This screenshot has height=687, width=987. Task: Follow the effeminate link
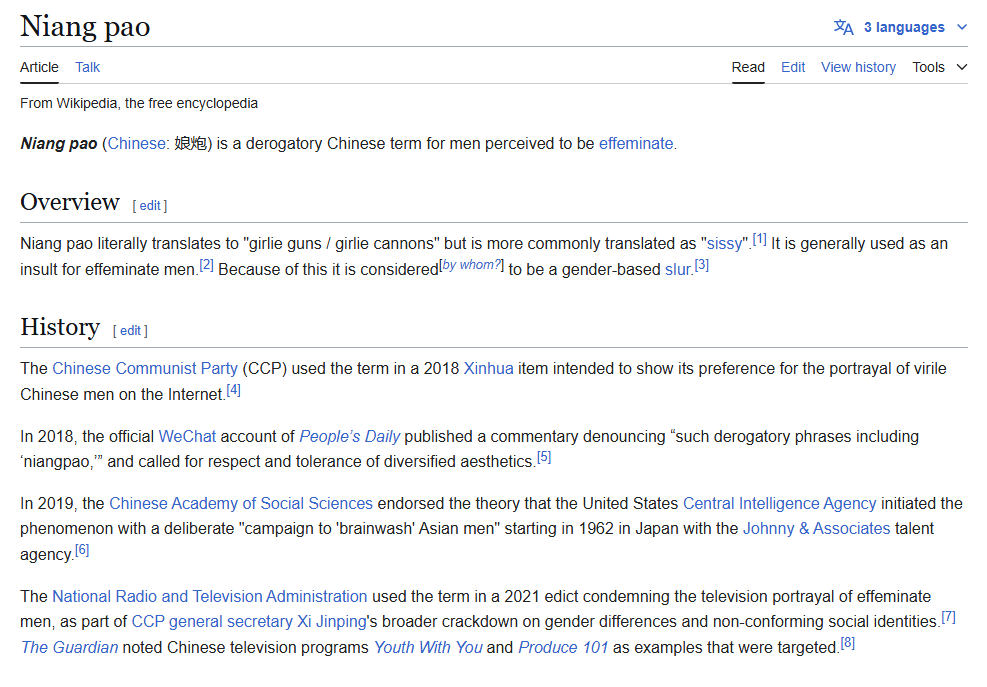coord(636,143)
